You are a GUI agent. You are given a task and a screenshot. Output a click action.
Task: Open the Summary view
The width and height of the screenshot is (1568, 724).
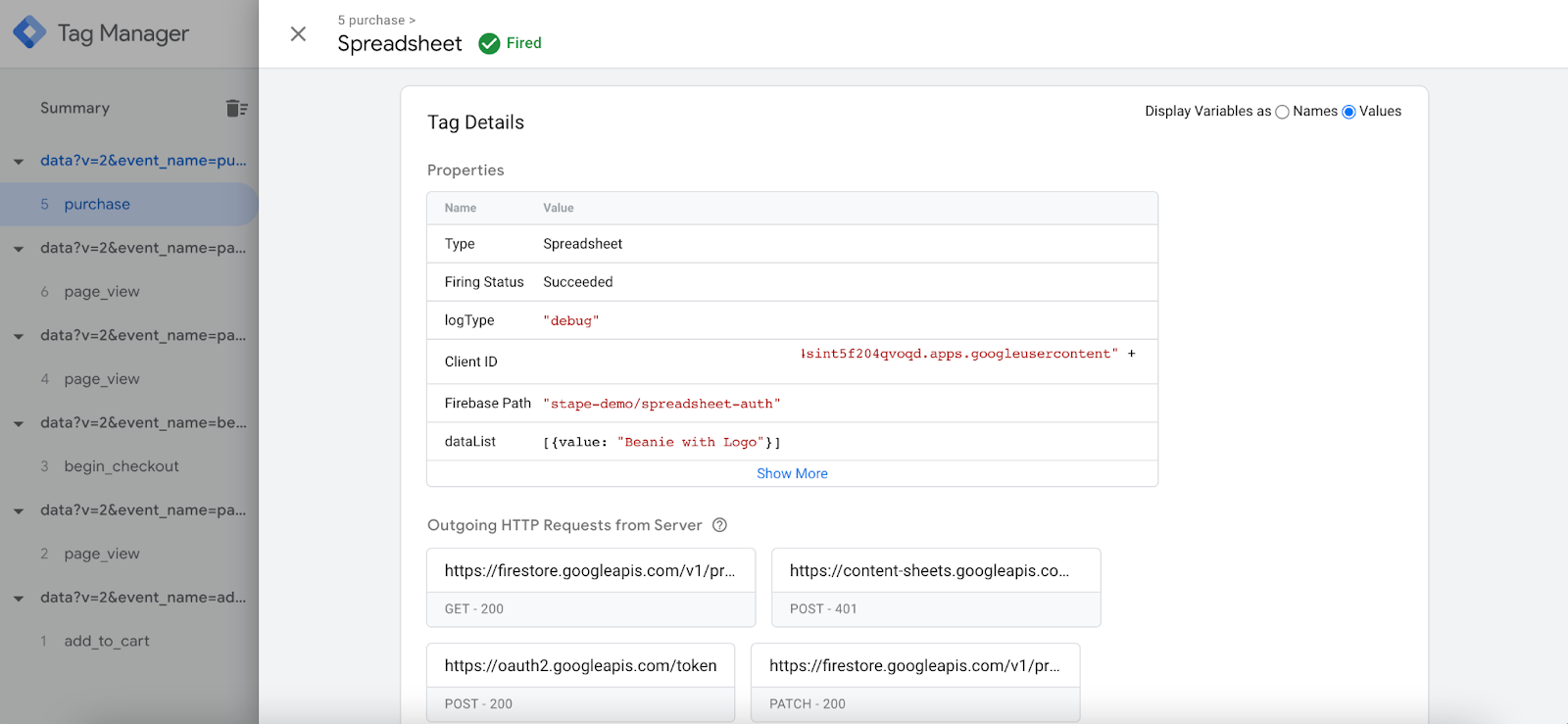pos(74,108)
